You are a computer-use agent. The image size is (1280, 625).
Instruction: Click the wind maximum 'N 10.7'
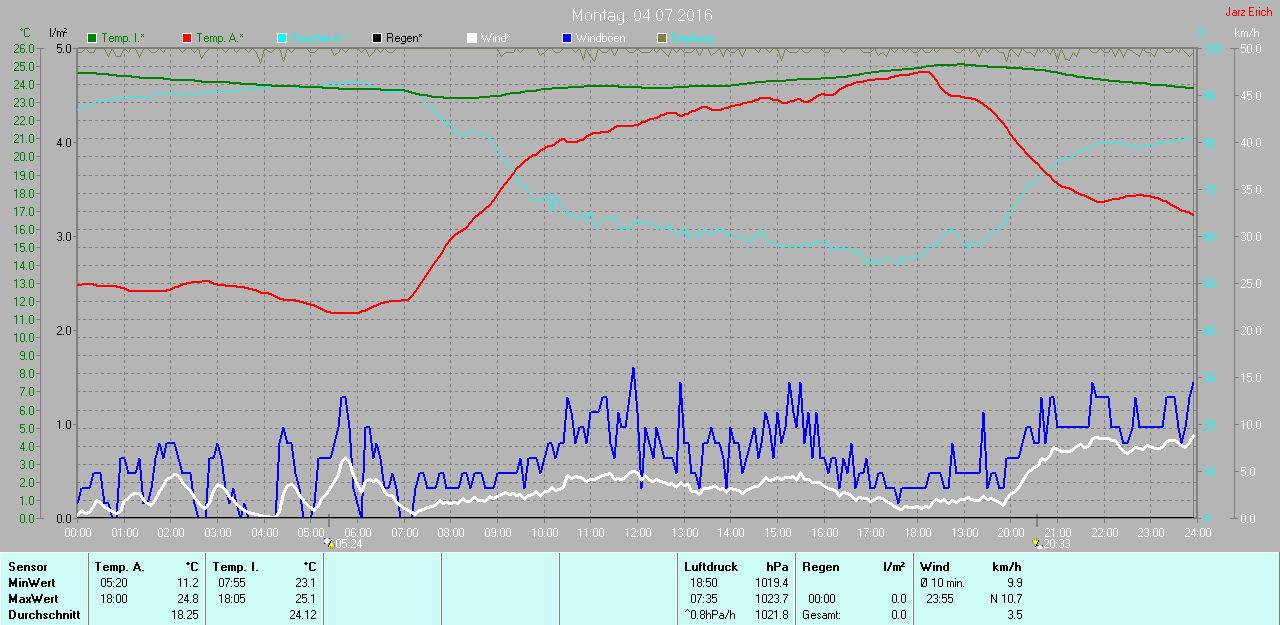pyautogui.click(x=1006, y=599)
